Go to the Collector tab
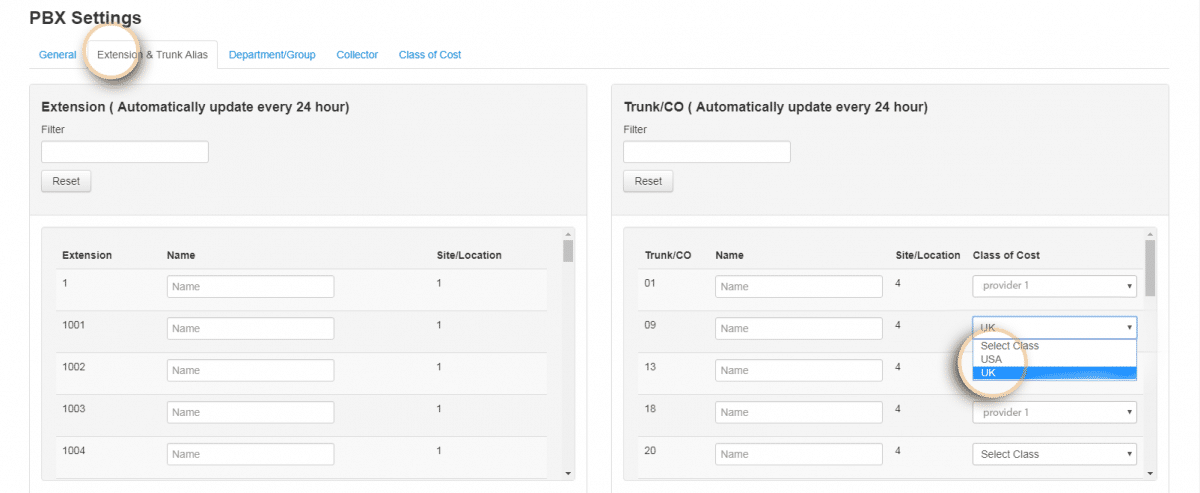This screenshot has height=493, width=1200. (x=357, y=55)
